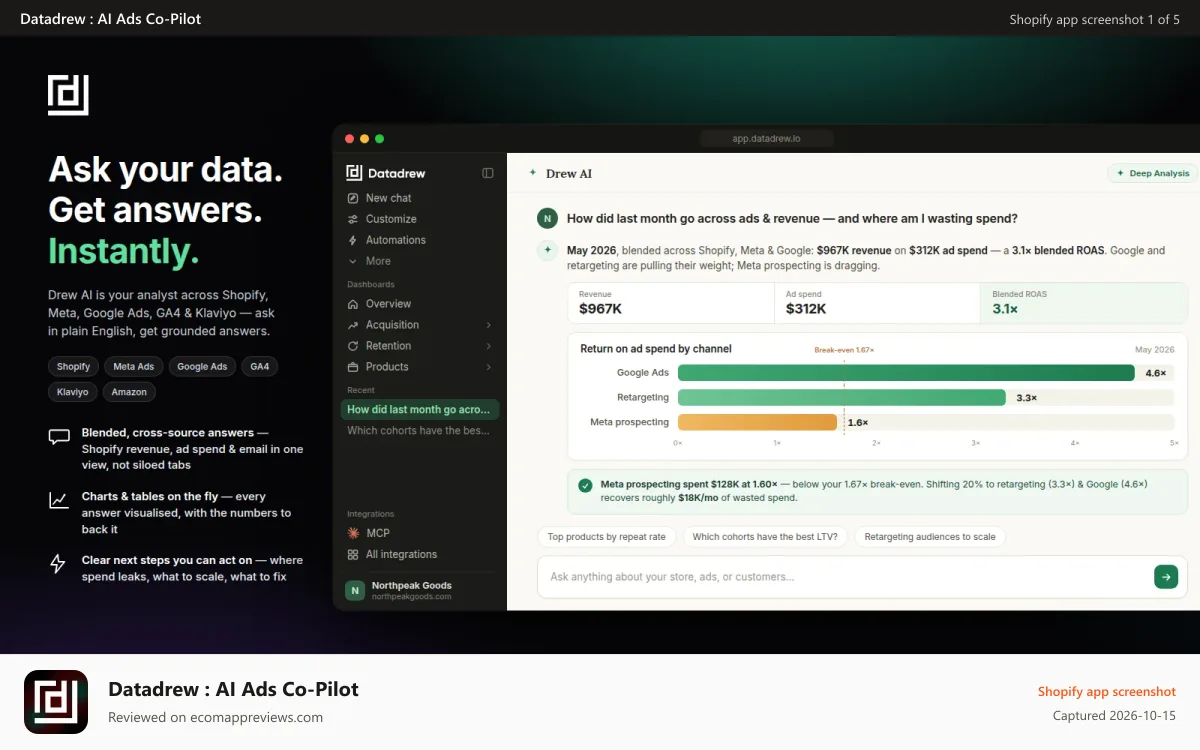Click the Meta Ads source tag
The width and height of the screenshot is (1200, 750).
point(133,367)
